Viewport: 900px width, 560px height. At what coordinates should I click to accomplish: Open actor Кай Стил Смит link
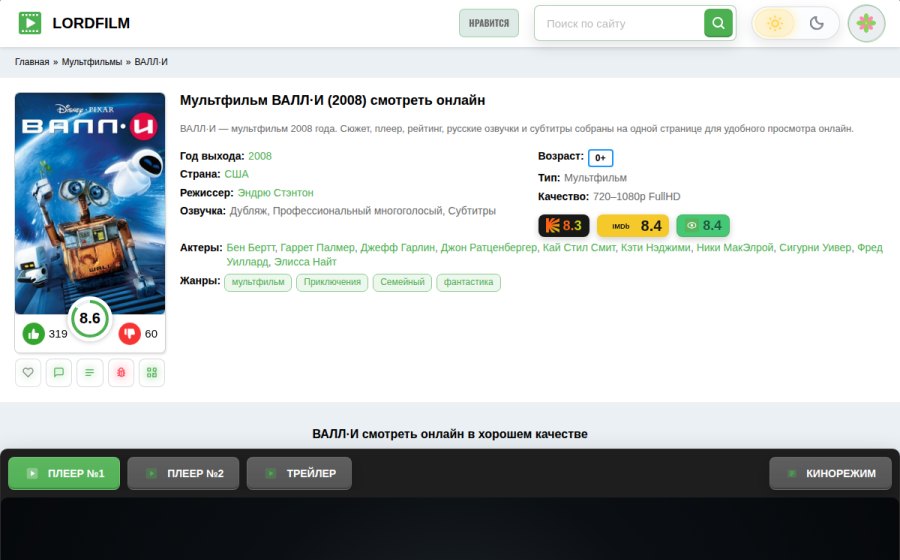tap(579, 247)
